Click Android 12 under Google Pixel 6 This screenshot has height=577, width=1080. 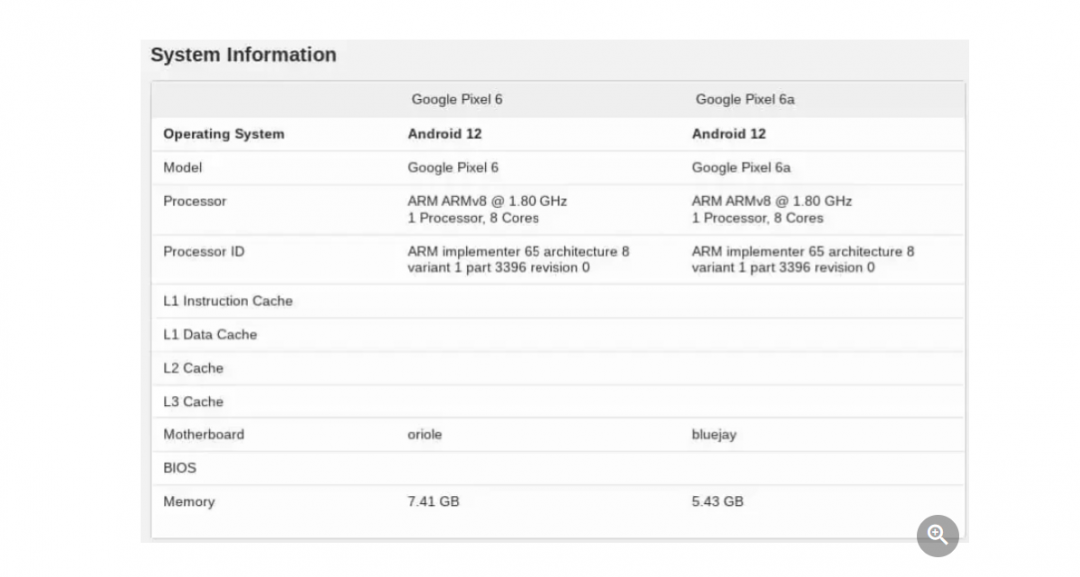coord(444,134)
